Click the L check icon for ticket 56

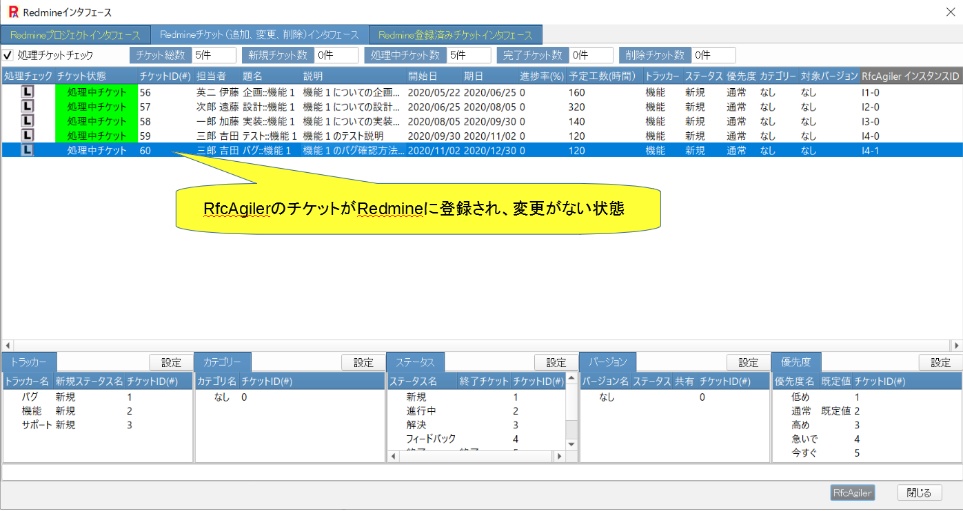point(28,93)
